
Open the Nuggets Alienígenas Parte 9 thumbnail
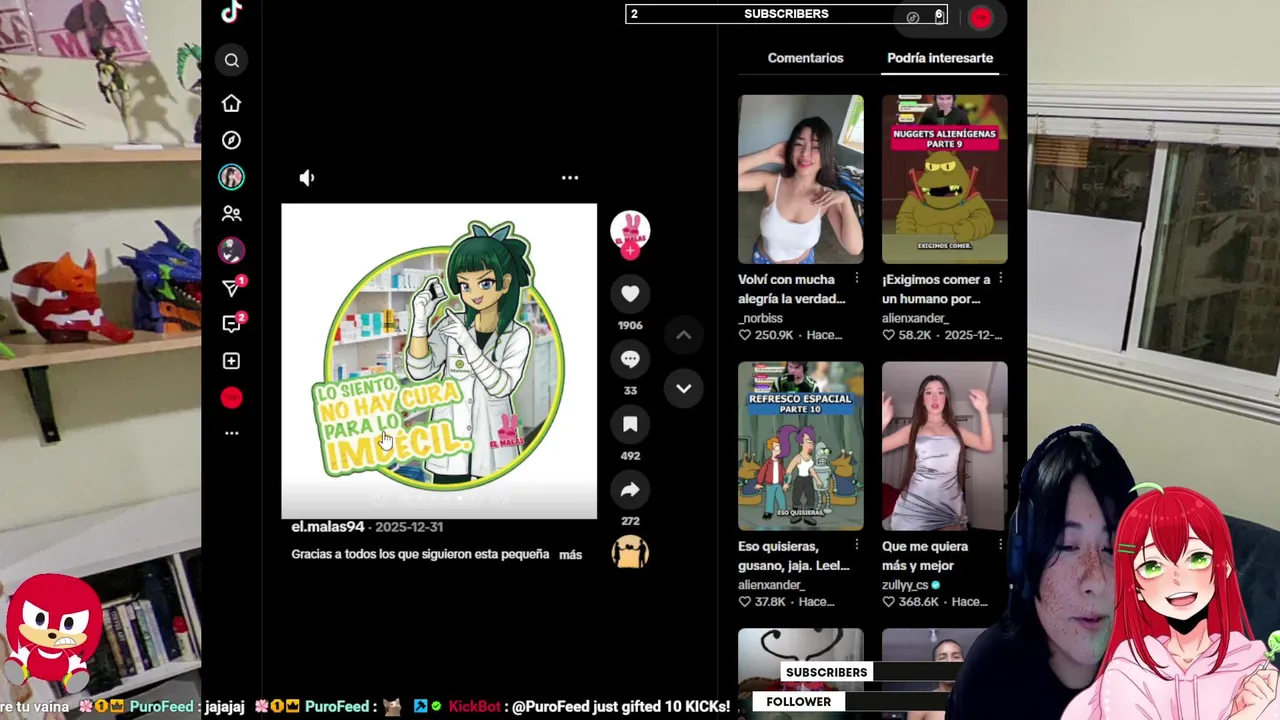click(x=944, y=179)
